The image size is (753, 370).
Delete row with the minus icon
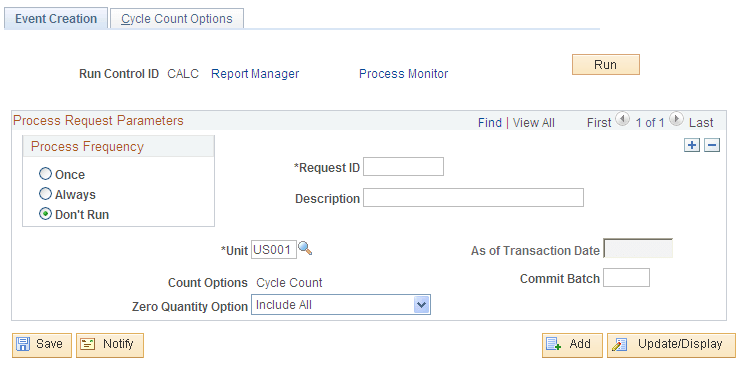pos(712,146)
